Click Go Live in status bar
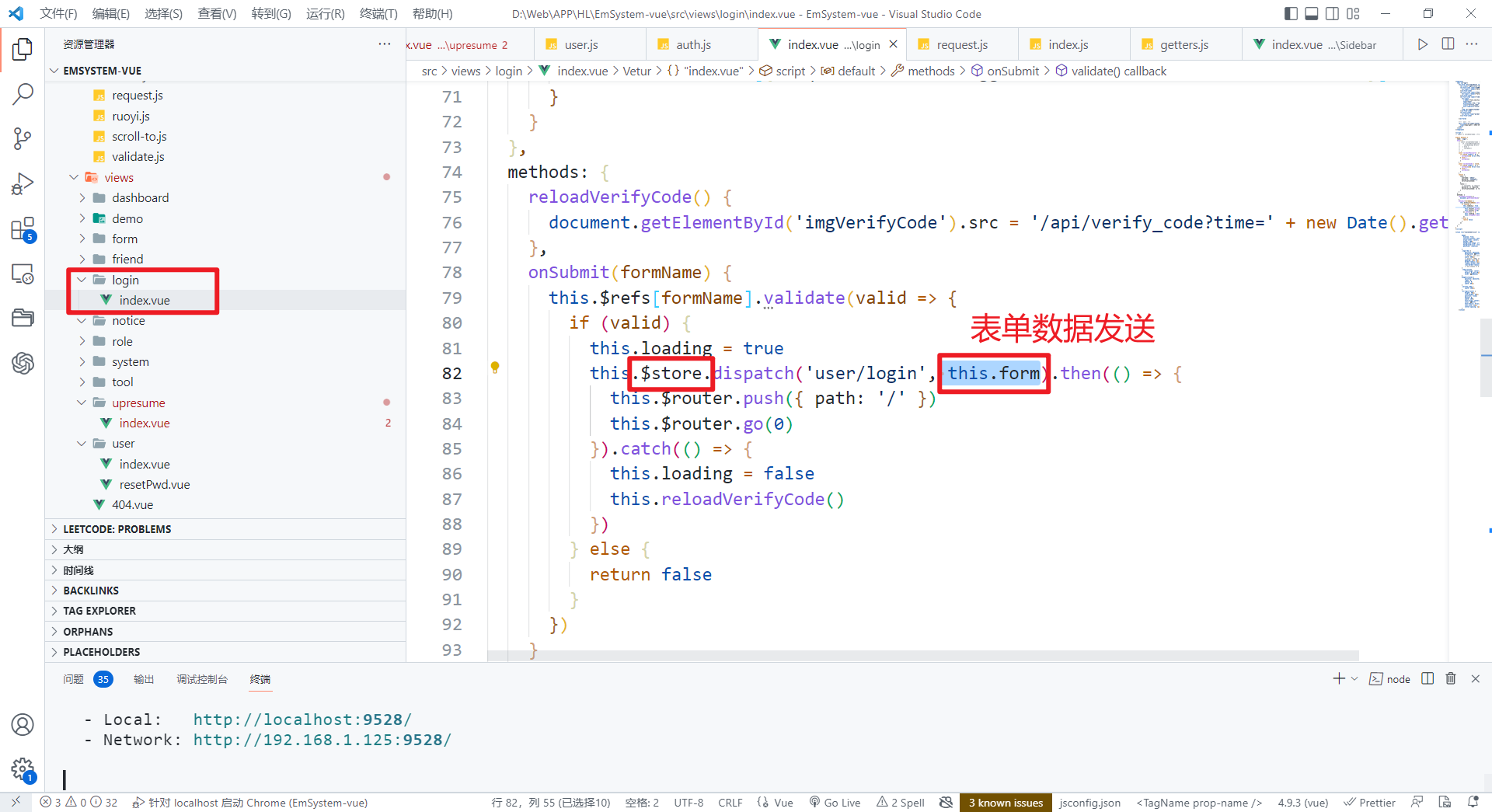The image size is (1492, 812). coord(835,803)
